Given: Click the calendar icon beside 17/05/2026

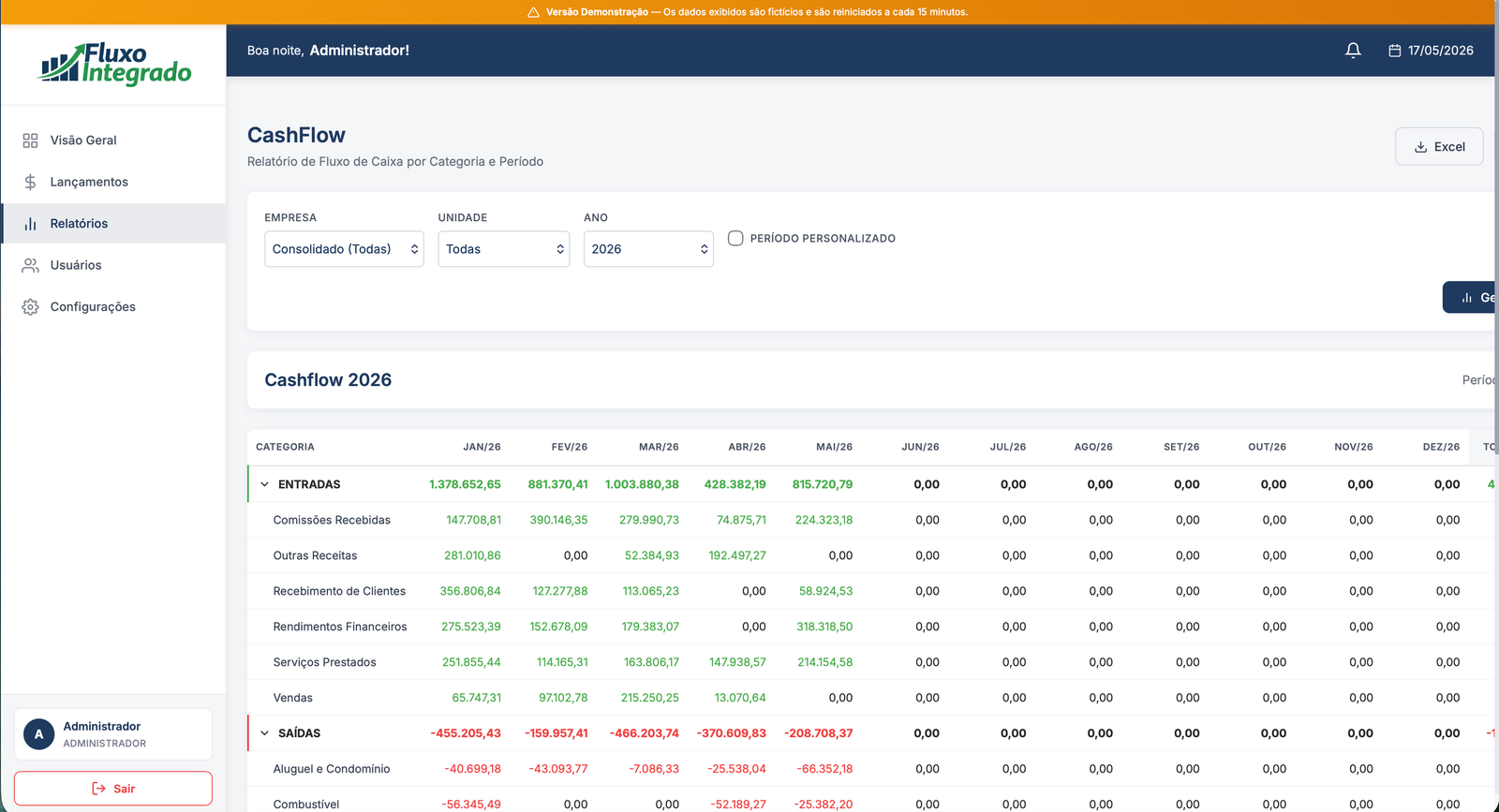Looking at the screenshot, I should pos(1394,51).
